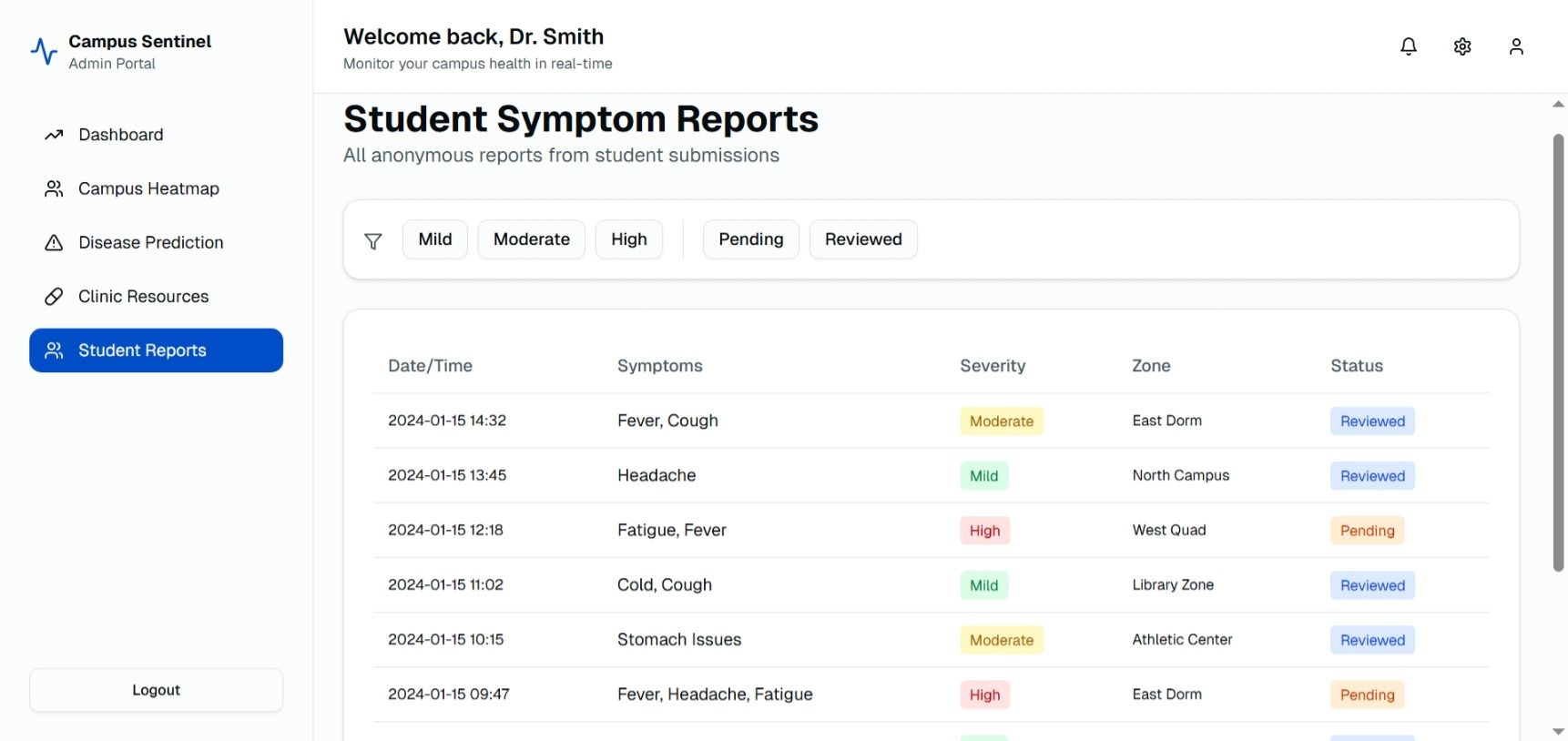Toggle the Mild severity filter

pos(435,239)
